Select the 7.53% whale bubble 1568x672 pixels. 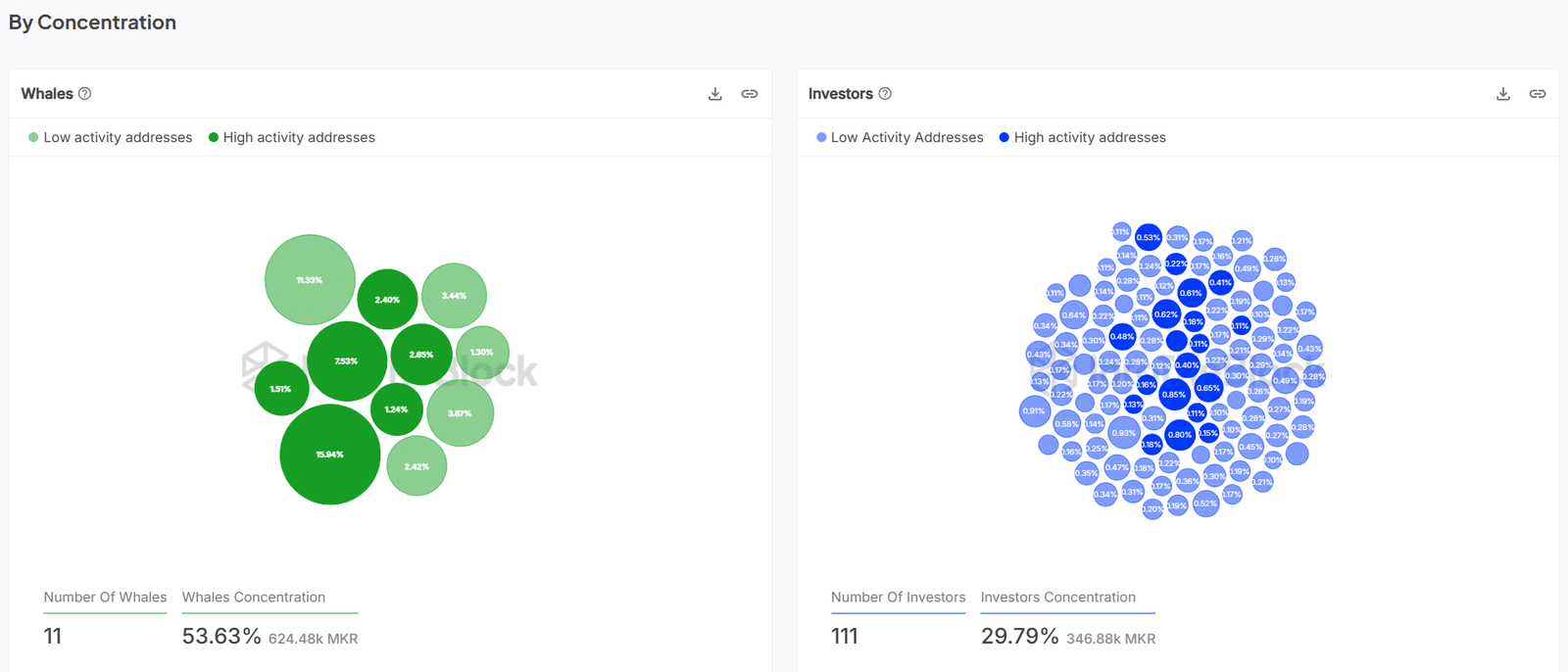346,361
